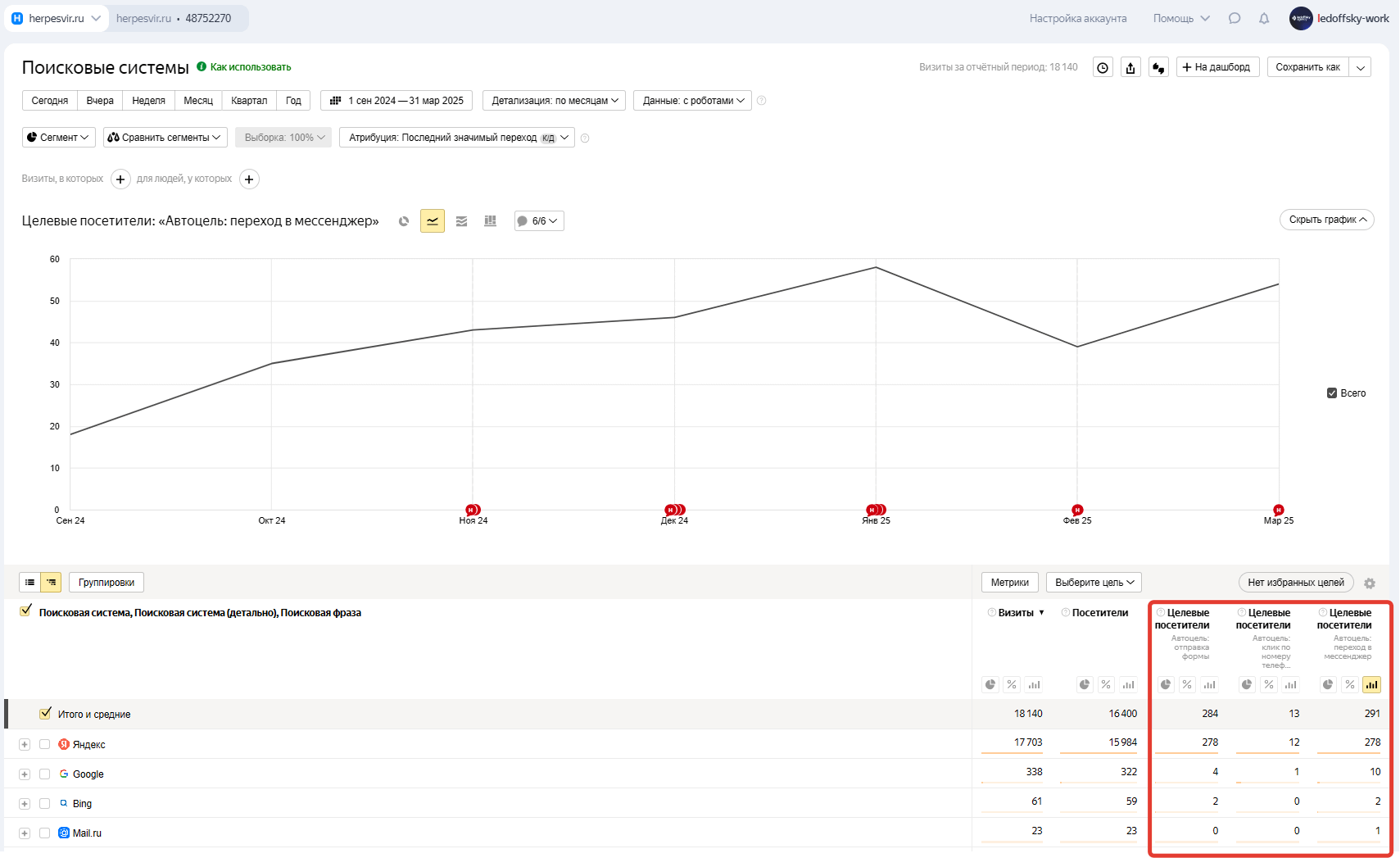Image resolution: width=1400 pixels, height=858 pixels.
Task: Open the notifications bell icon
Action: click(x=1264, y=18)
